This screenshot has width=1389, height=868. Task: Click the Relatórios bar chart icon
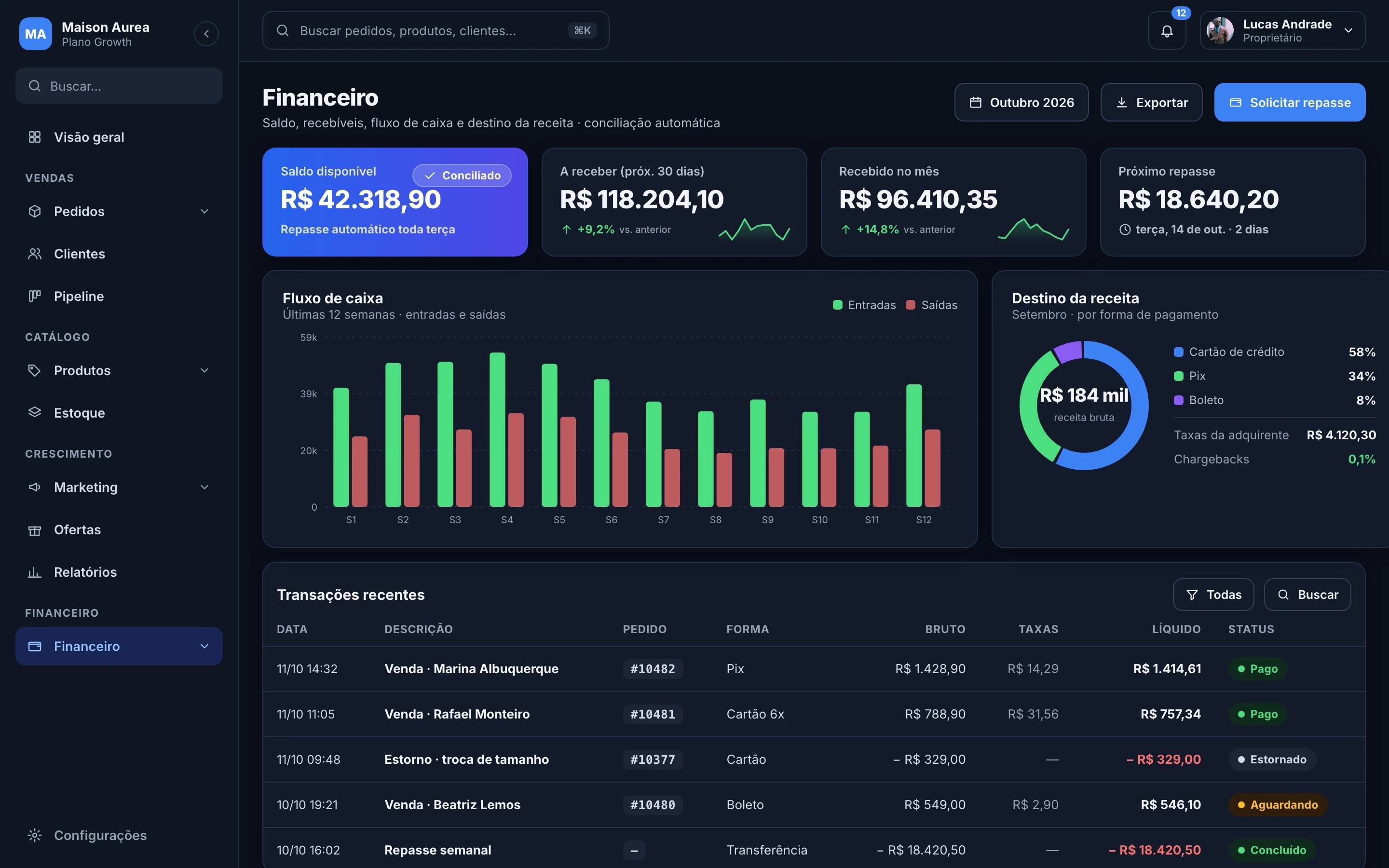[34, 572]
